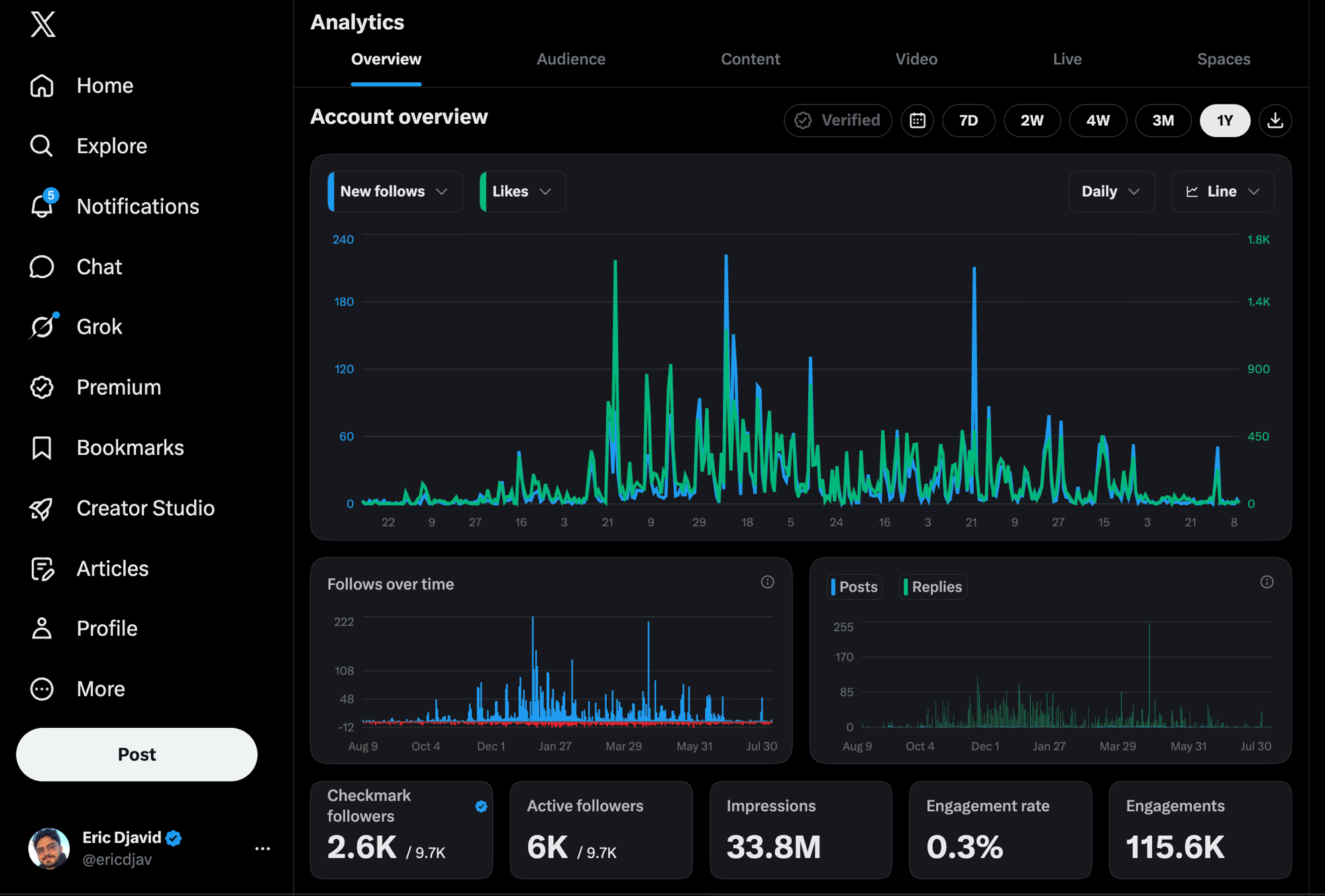Go to Profile person icon
The image size is (1325, 896).
point(42,628)
